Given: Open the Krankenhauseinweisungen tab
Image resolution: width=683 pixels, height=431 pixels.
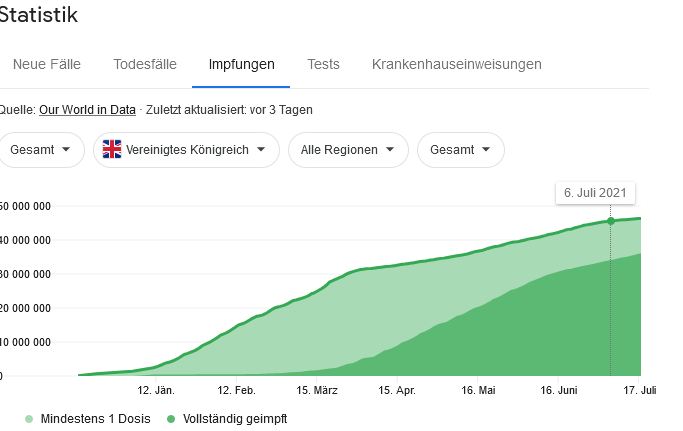Looking at the screenshot, I should 456,64.
